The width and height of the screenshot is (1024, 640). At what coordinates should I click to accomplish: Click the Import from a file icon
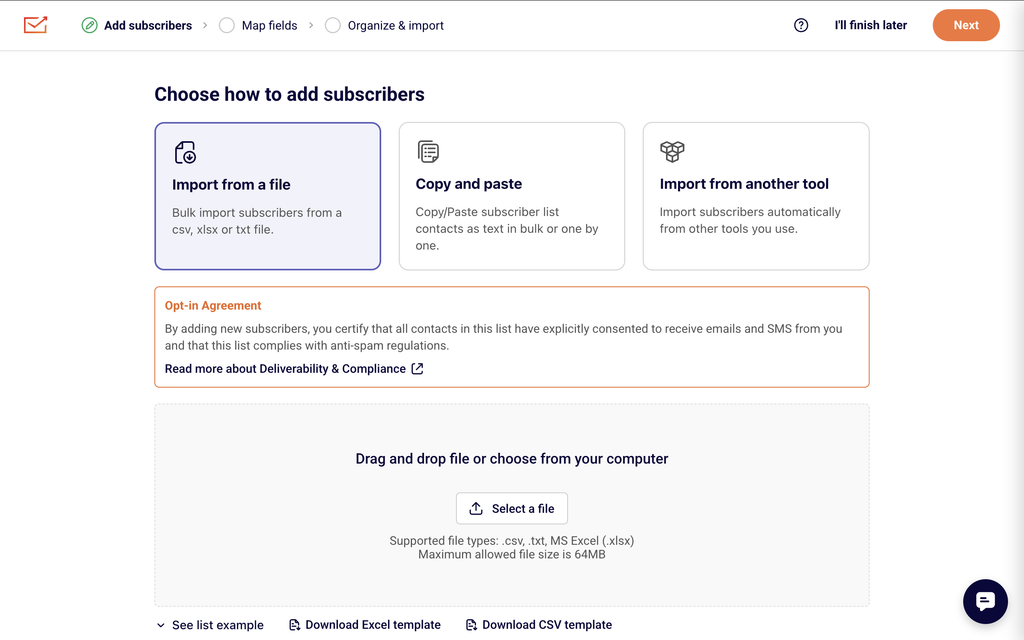click(185, 152)
